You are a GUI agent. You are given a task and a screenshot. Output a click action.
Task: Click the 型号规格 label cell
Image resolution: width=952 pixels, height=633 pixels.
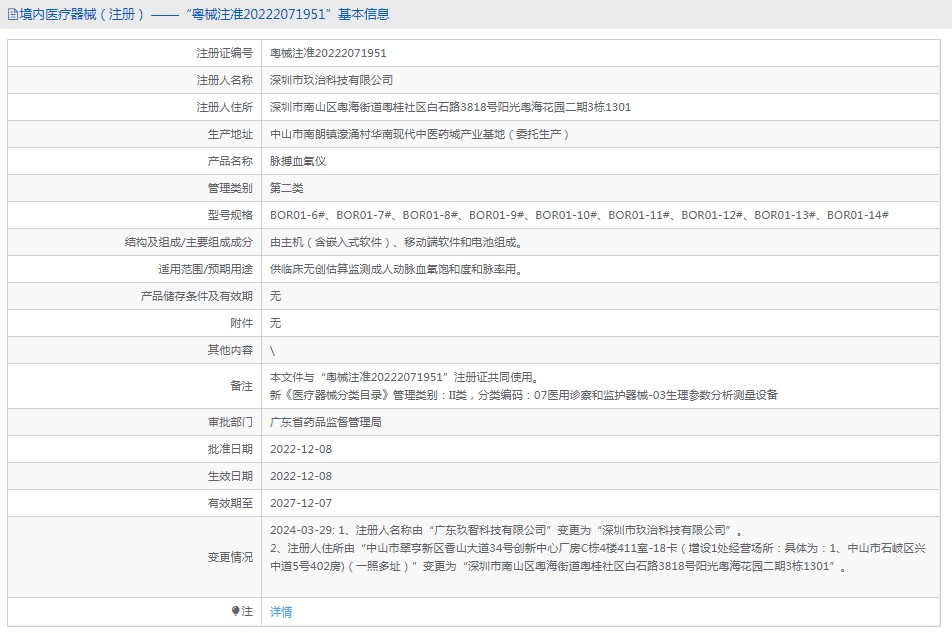pos(134,215)
